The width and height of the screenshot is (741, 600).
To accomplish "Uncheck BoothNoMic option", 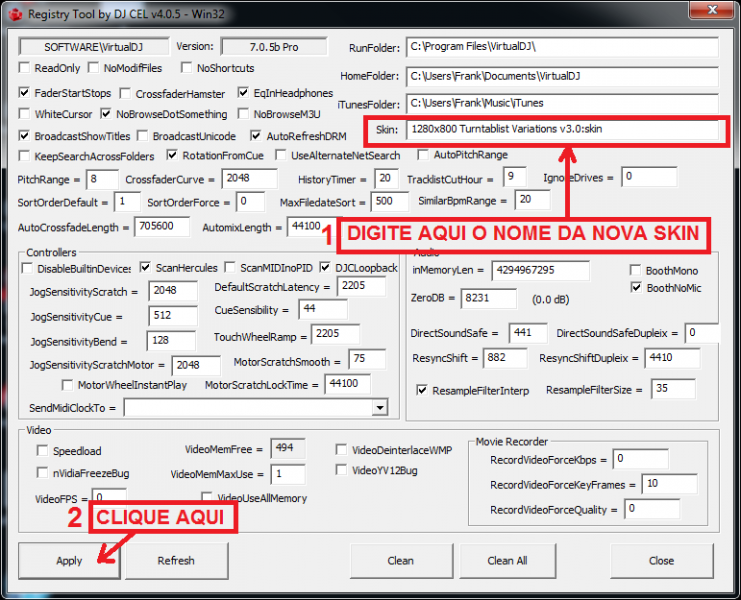I will pos(637,287).
